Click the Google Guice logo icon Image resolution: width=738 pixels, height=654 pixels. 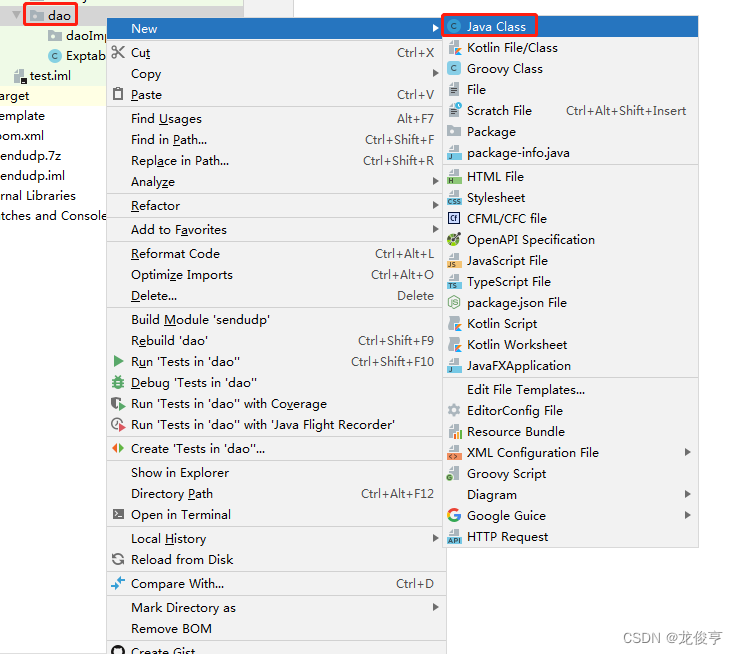(x=454, y=516)
